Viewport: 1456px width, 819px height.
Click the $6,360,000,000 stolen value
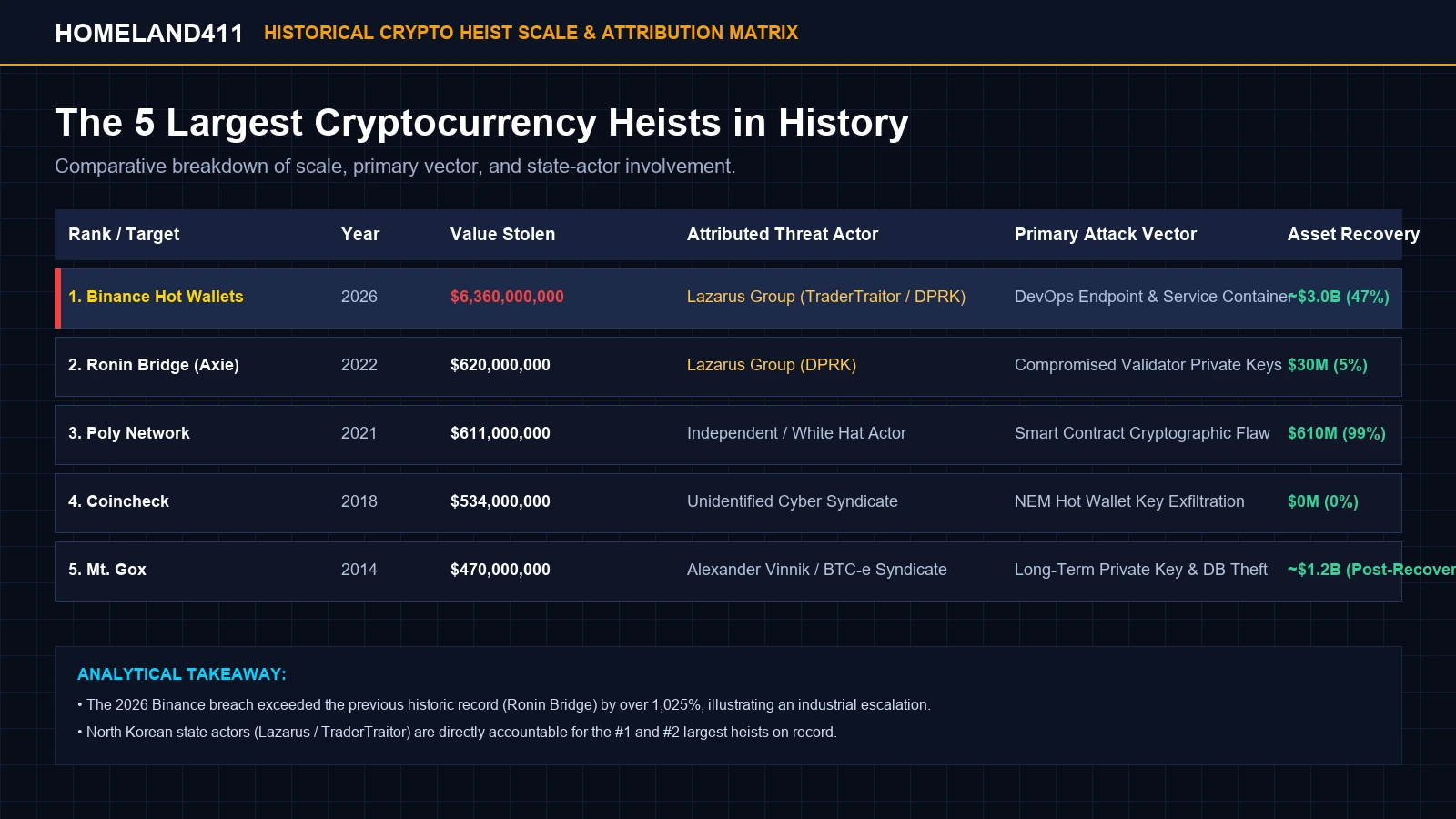(x=507, y=297)
